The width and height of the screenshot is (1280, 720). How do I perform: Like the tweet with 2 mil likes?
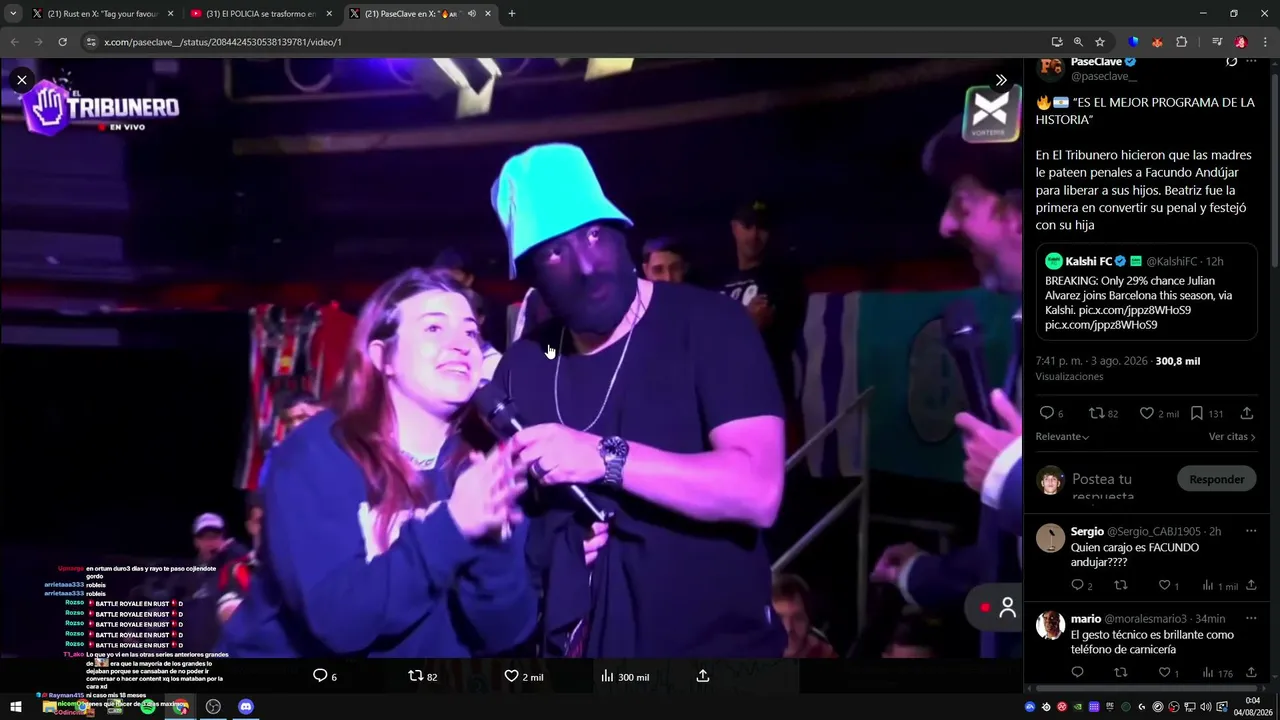1159,413
